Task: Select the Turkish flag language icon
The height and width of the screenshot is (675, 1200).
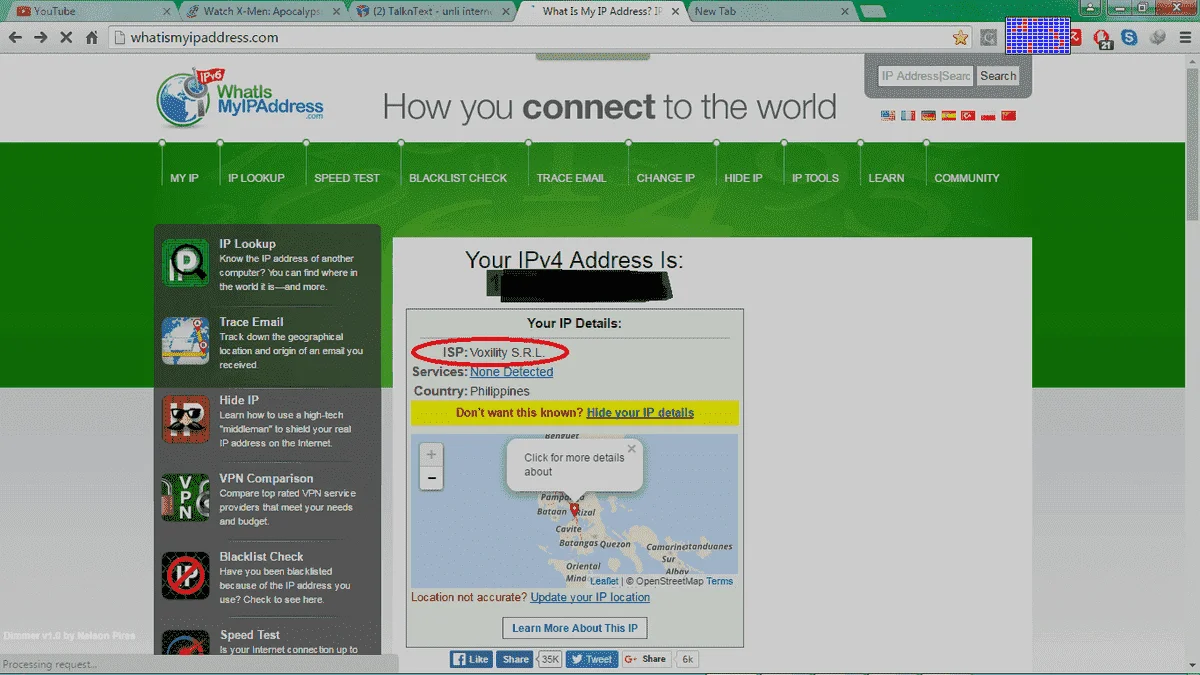Action: [x=968, y=116]
